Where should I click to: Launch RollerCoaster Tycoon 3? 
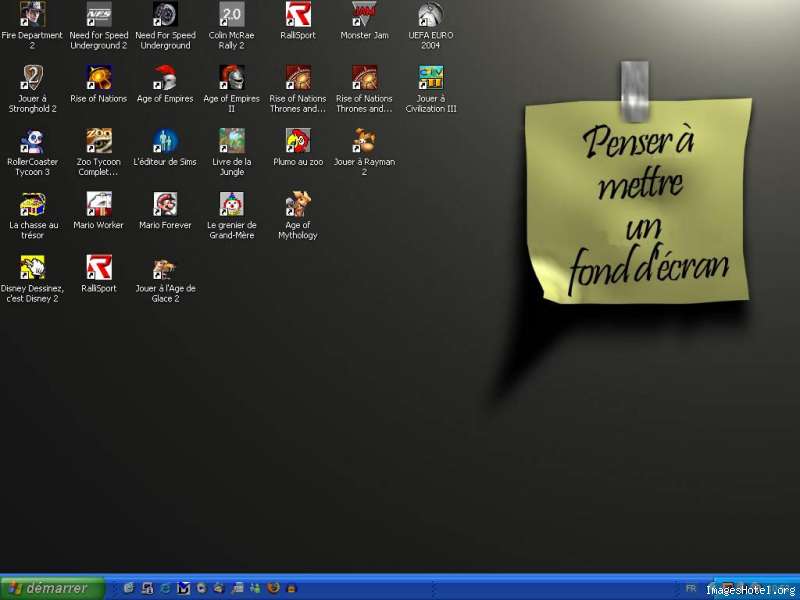(x=32, y=141)
